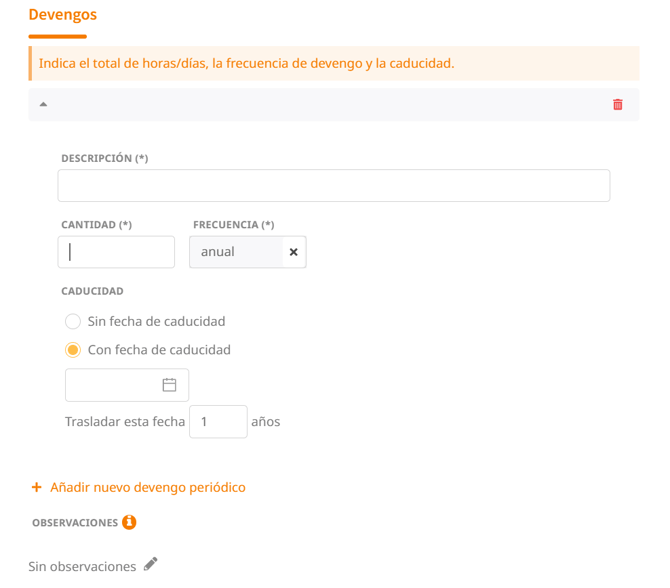Viewport: 670px width, 588px height.
Task: Click the 'Trasladar esta fecha' years field
Action: click(x=217, y=421)
